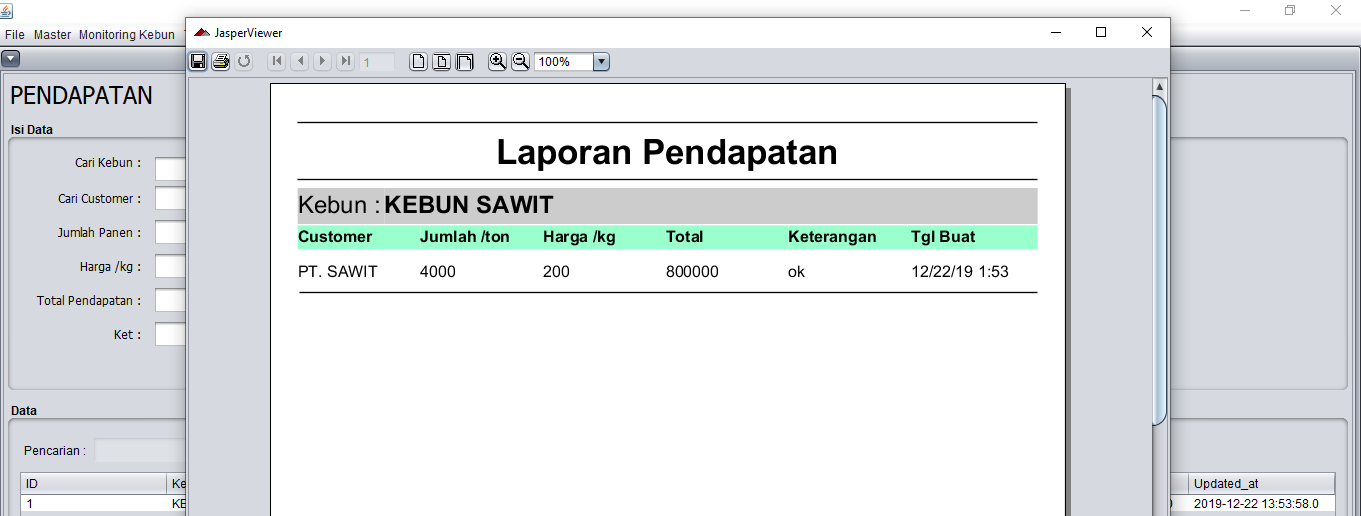Open the Master menu in the main window
The height and width of the screenshot is (516, 1361).
[53, 35]
